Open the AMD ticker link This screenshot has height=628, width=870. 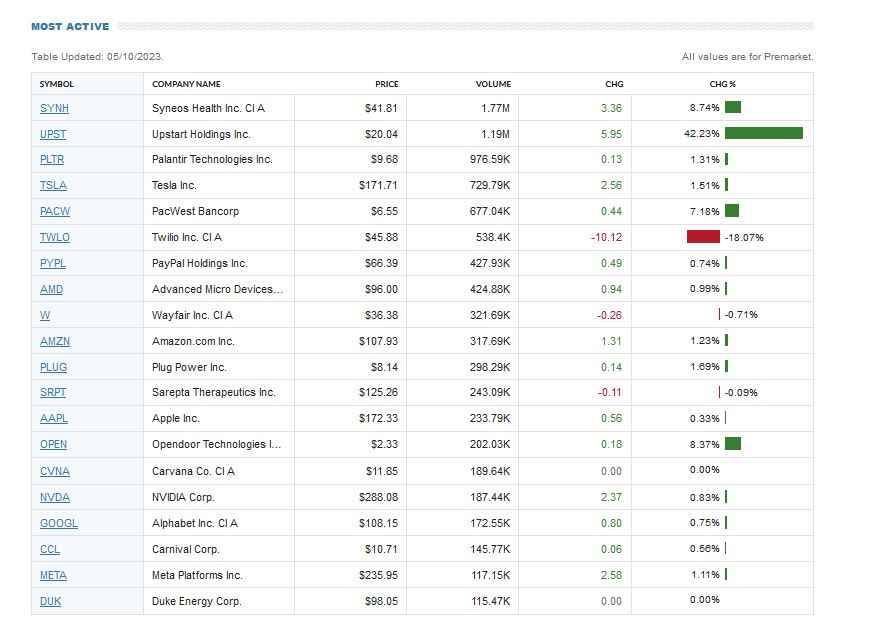point(51,290)
